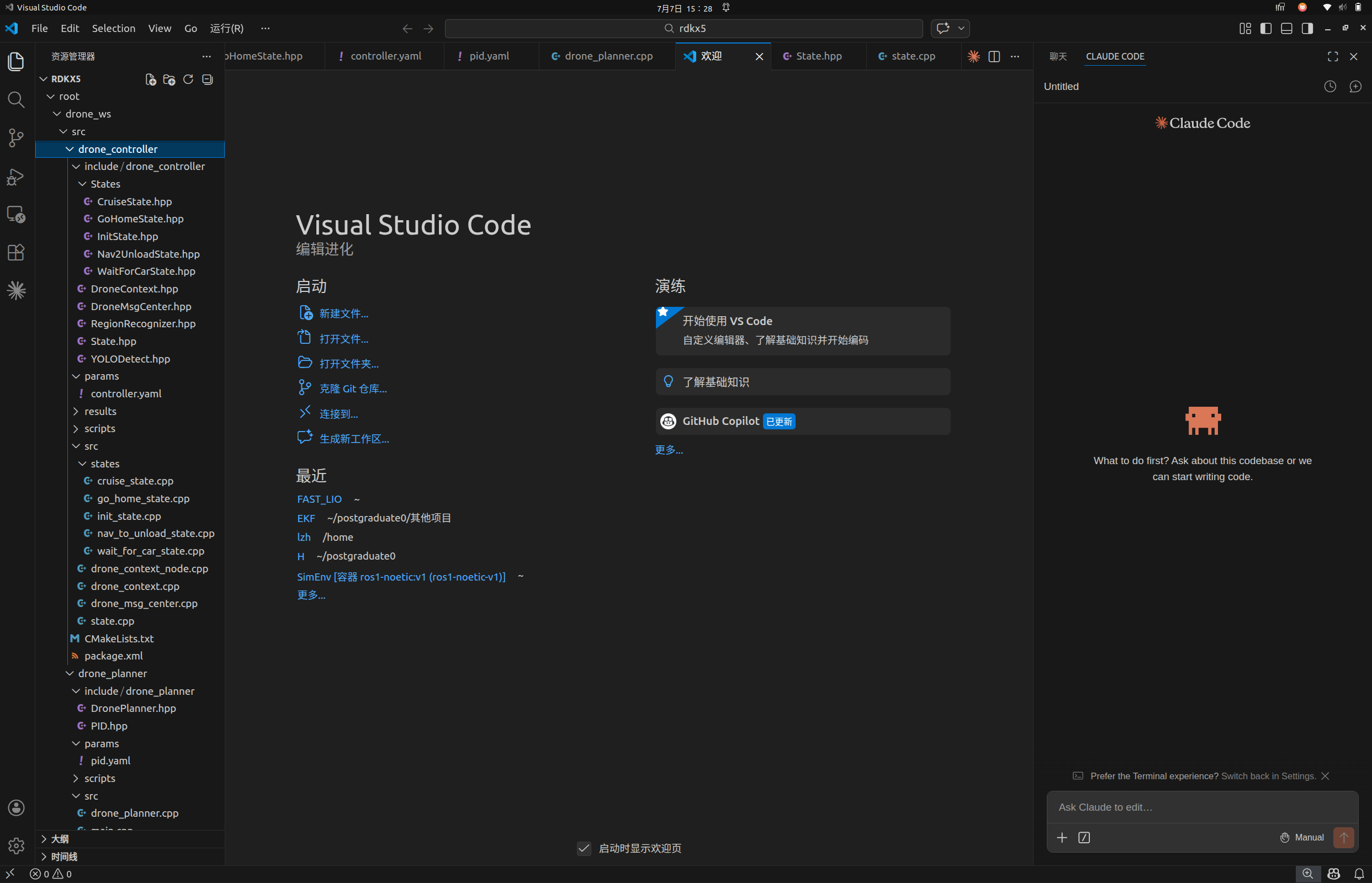Maximize the Claude Code panel
Viewport: 1372px width, 883px height.
1333,56
